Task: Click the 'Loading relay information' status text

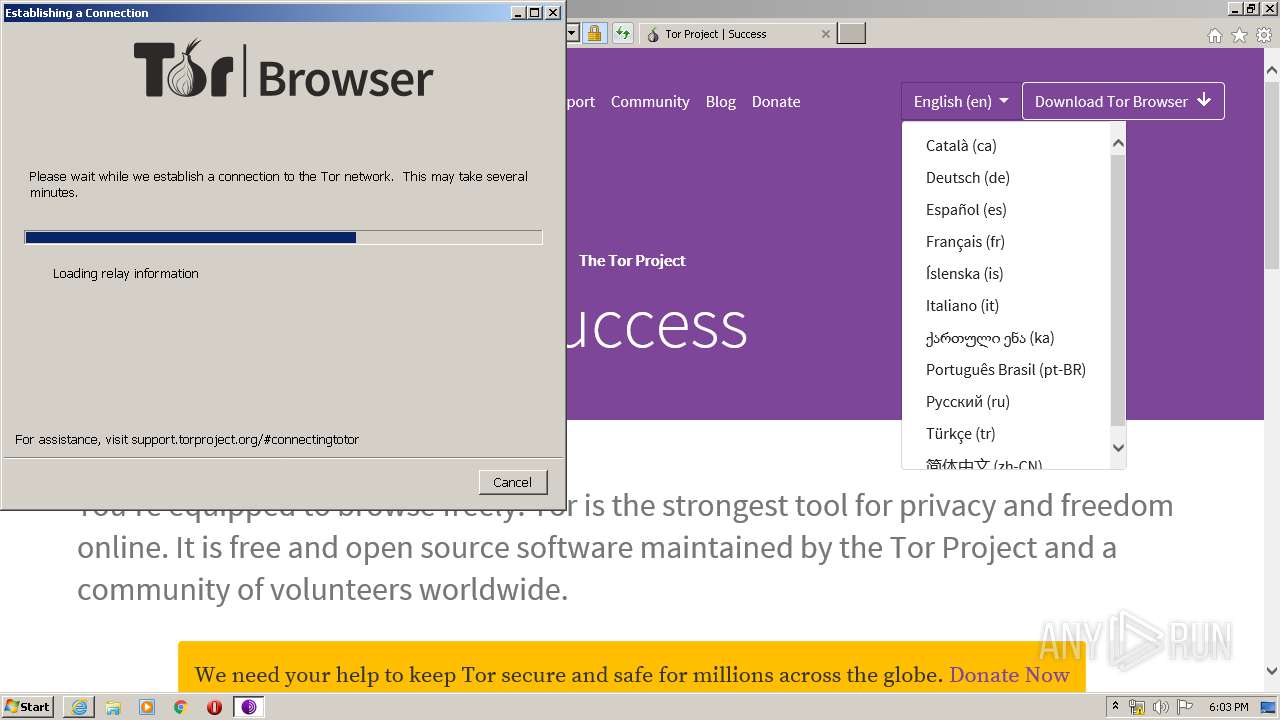Action: (126, 273)
